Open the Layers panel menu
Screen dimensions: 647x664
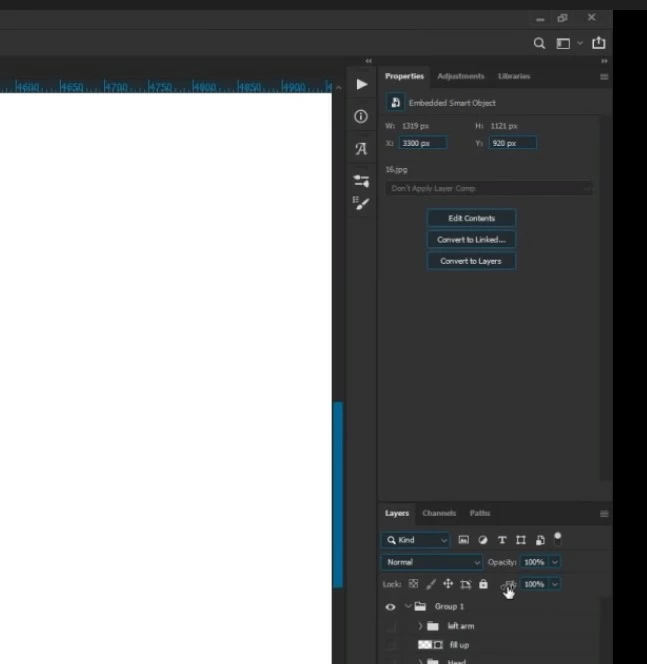pyautogui.click(x=604, y=514)
